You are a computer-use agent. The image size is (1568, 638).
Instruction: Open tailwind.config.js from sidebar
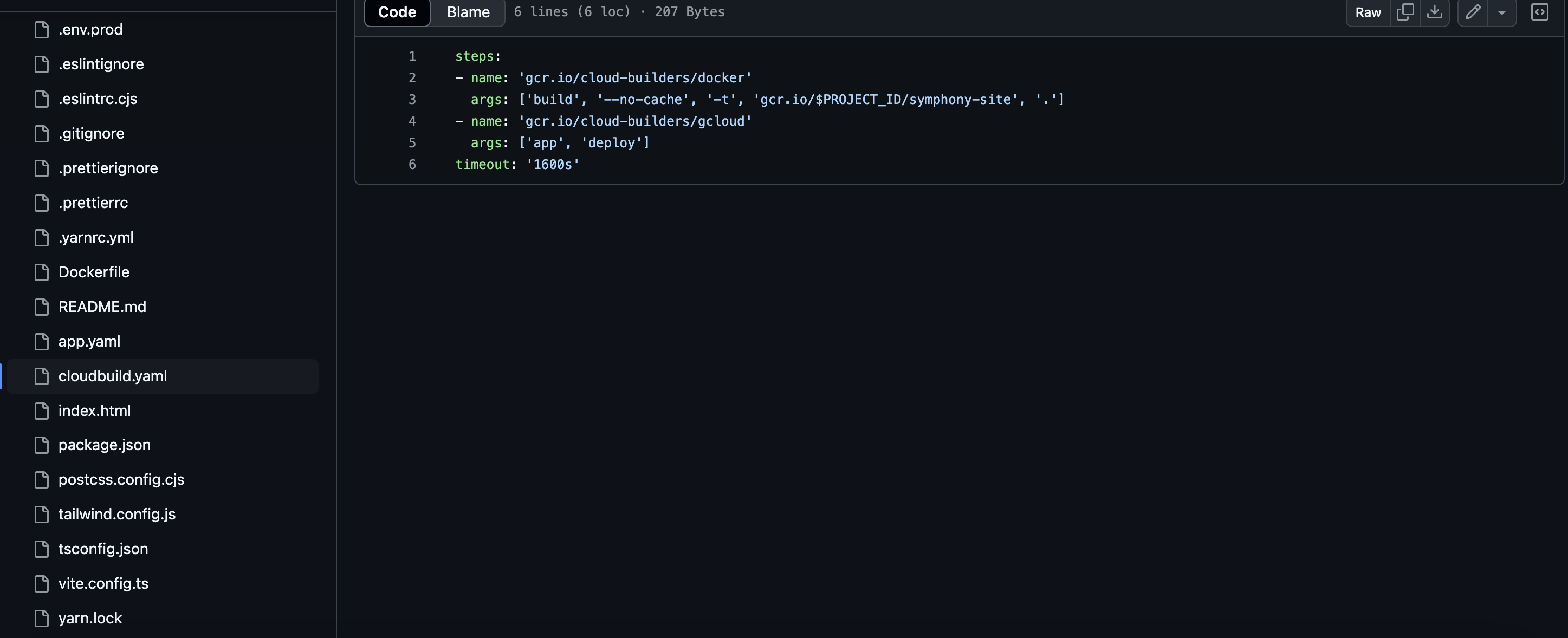click(x=117, y=514)
